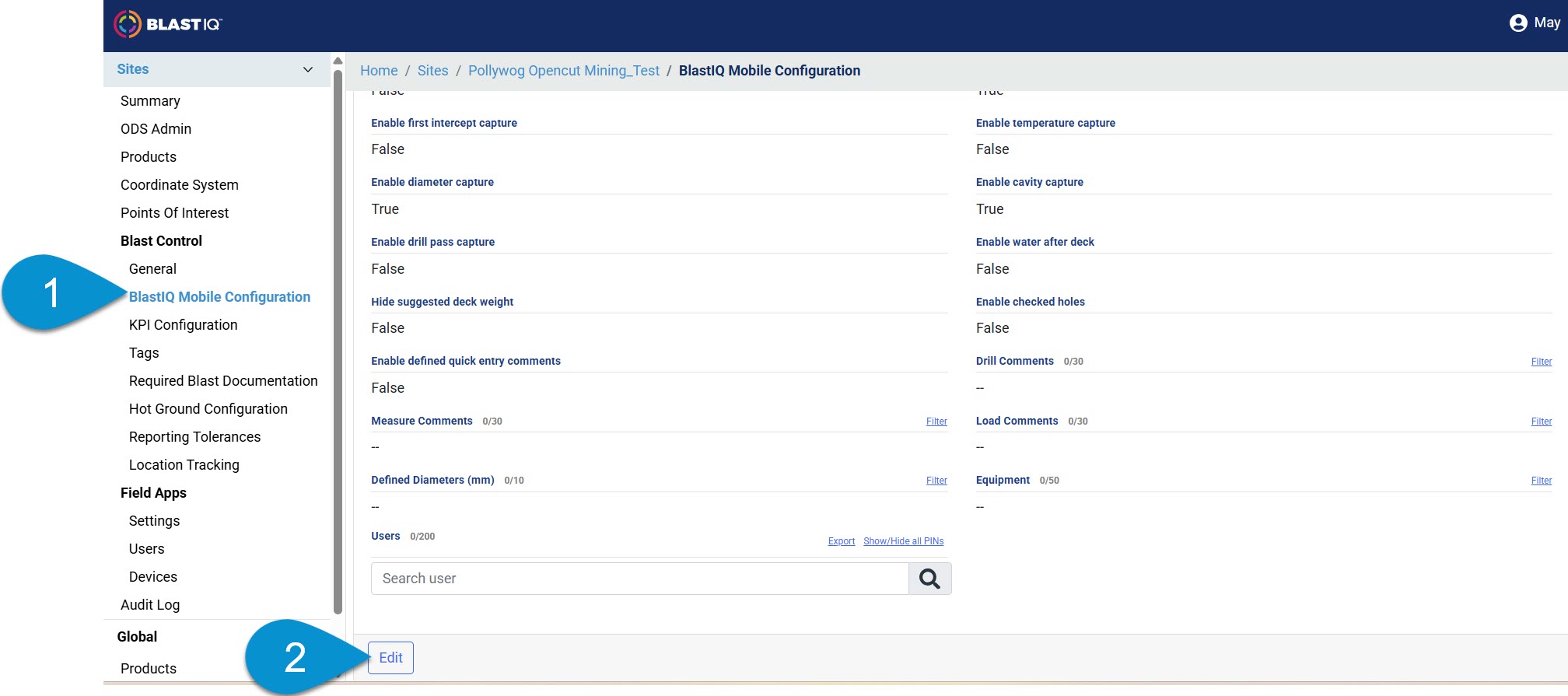Click 'Enable first intercept capture' label
1568x696 pixels.
[444, 123]
